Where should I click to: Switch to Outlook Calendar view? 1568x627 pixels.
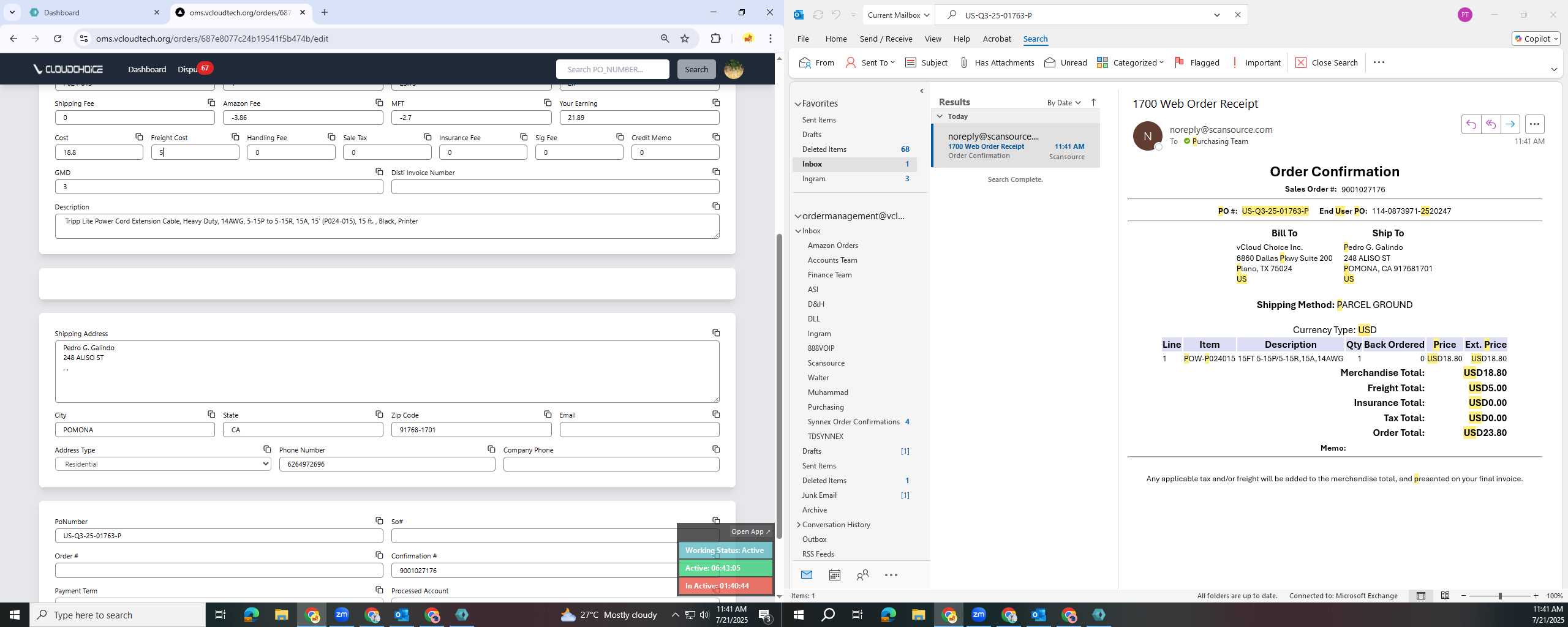[834, 575]
